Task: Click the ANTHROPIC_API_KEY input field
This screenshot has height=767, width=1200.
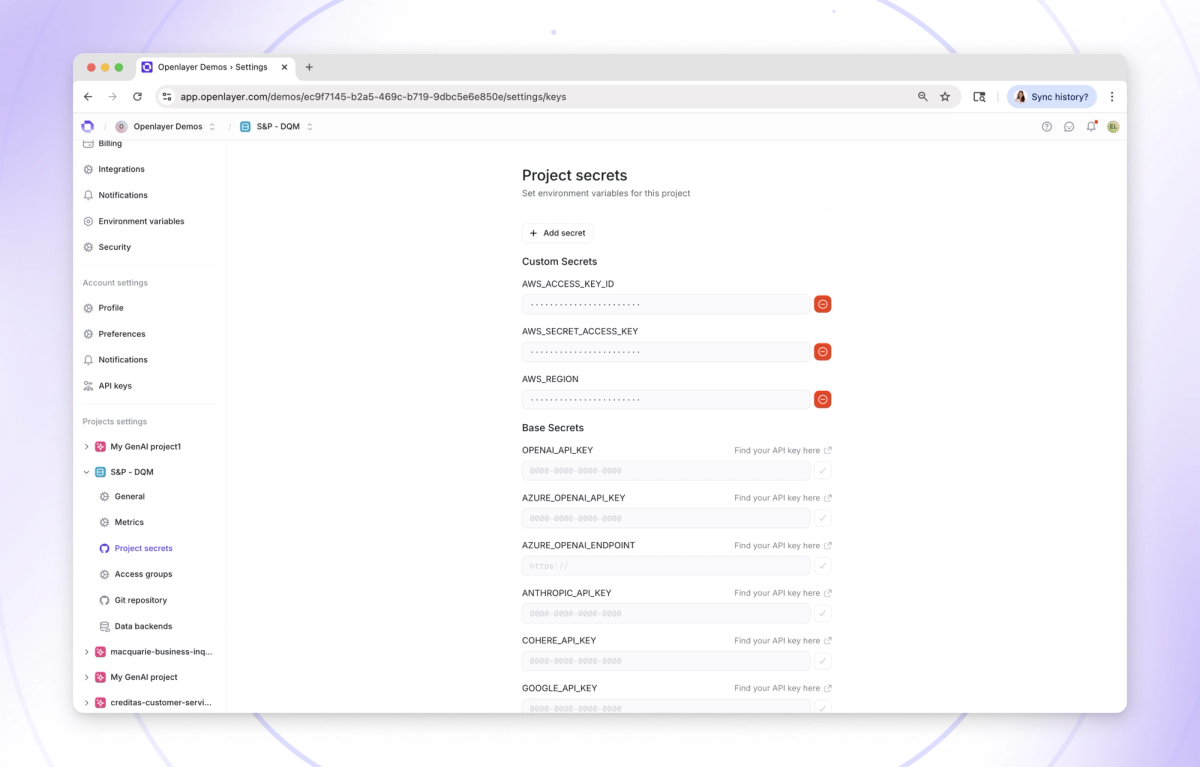Action: click(x=666, y=613)
